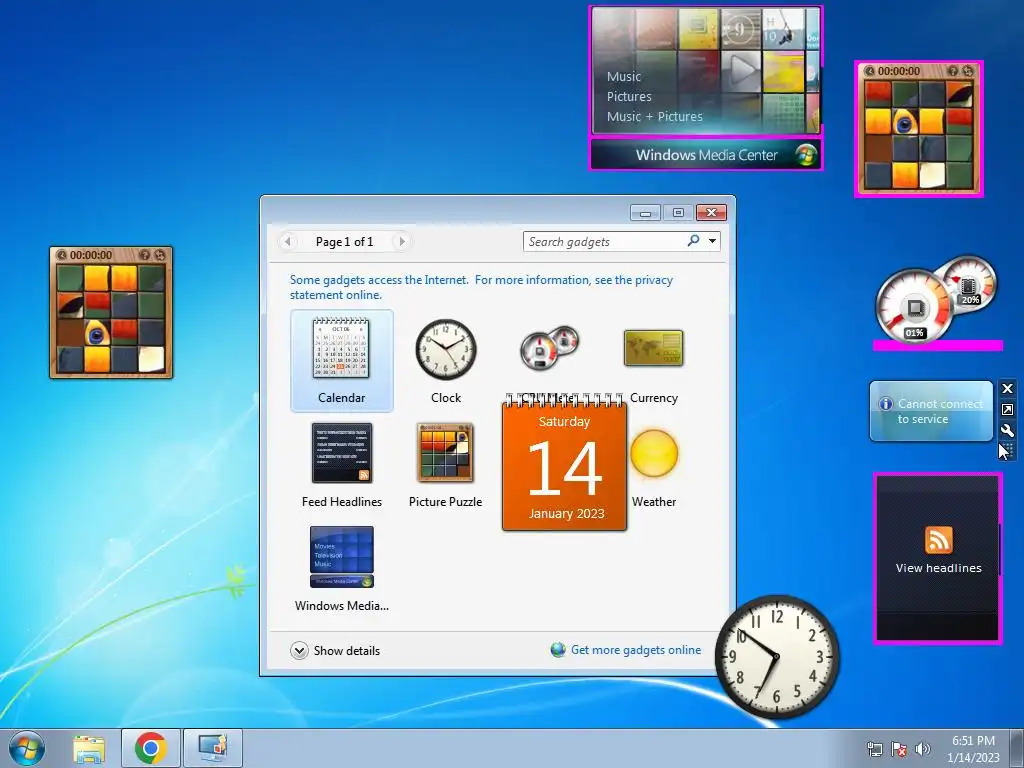
Task: Shuffle the puzzle beside the Media Center gadget
Action: coord(968,71)
